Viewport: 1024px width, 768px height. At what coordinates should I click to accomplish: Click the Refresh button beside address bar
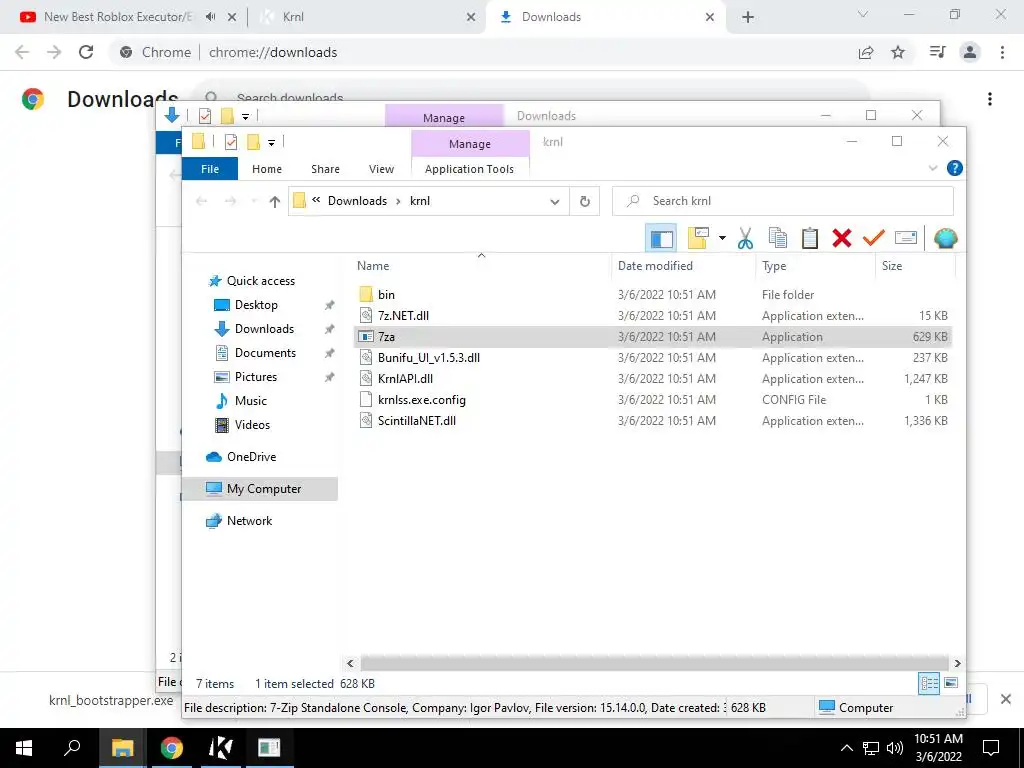[584, 202]
